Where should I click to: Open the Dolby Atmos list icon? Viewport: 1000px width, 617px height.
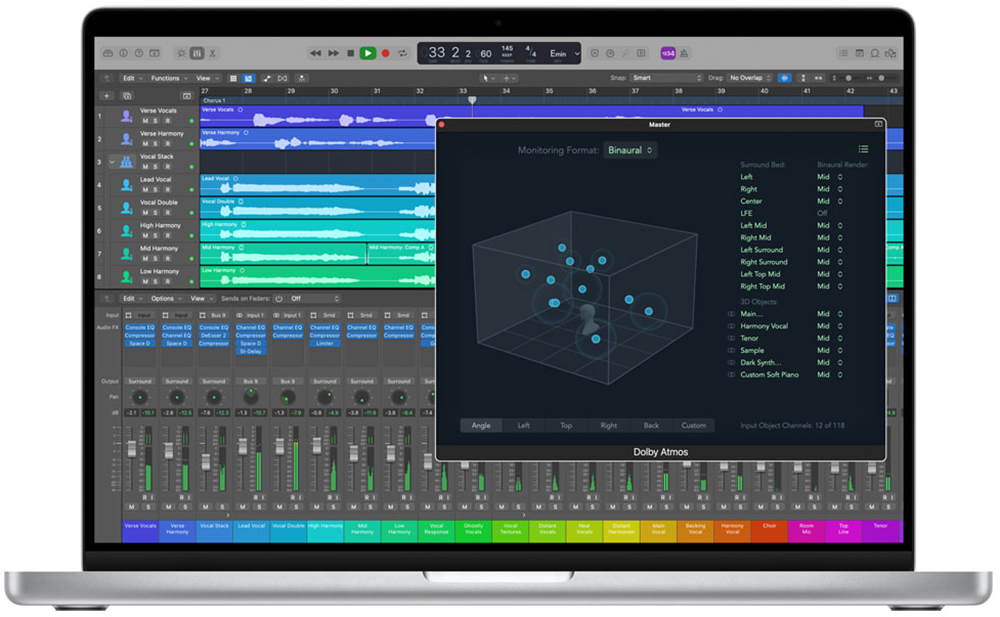point(863,149)
